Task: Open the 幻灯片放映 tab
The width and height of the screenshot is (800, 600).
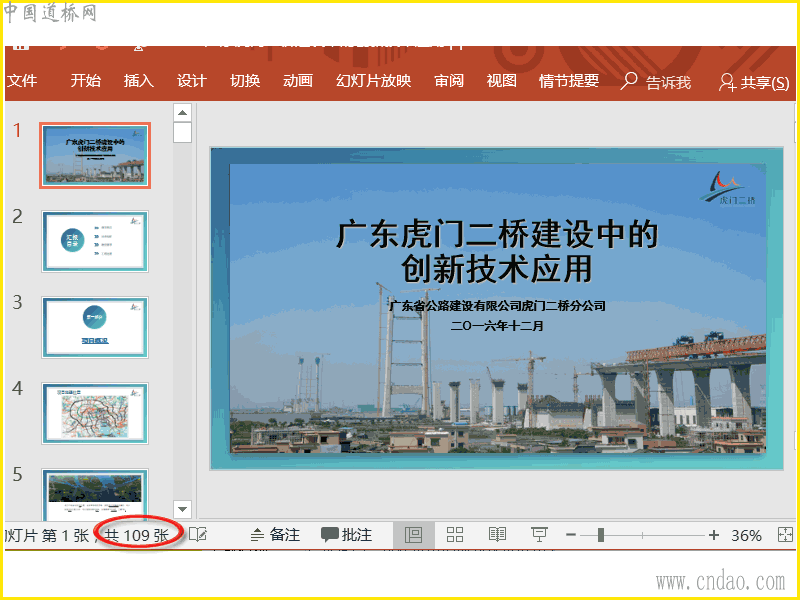Action: click(373, 81)
